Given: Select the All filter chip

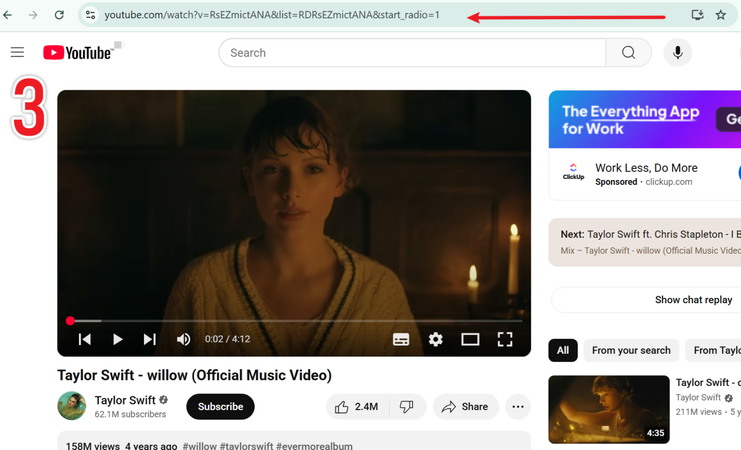Looking at the screenshot, I should (x=563, y=350).
